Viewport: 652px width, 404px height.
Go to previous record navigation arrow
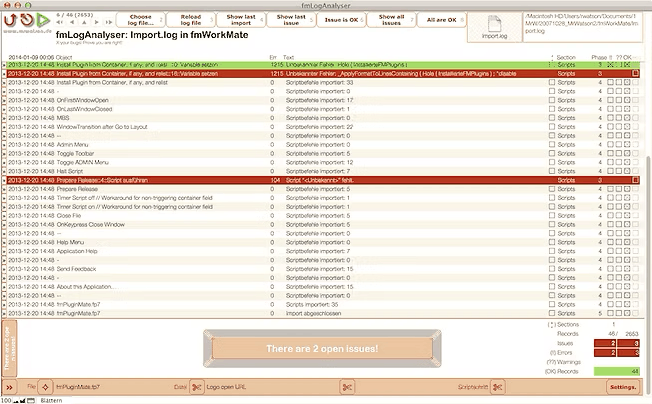click(72, 22)
